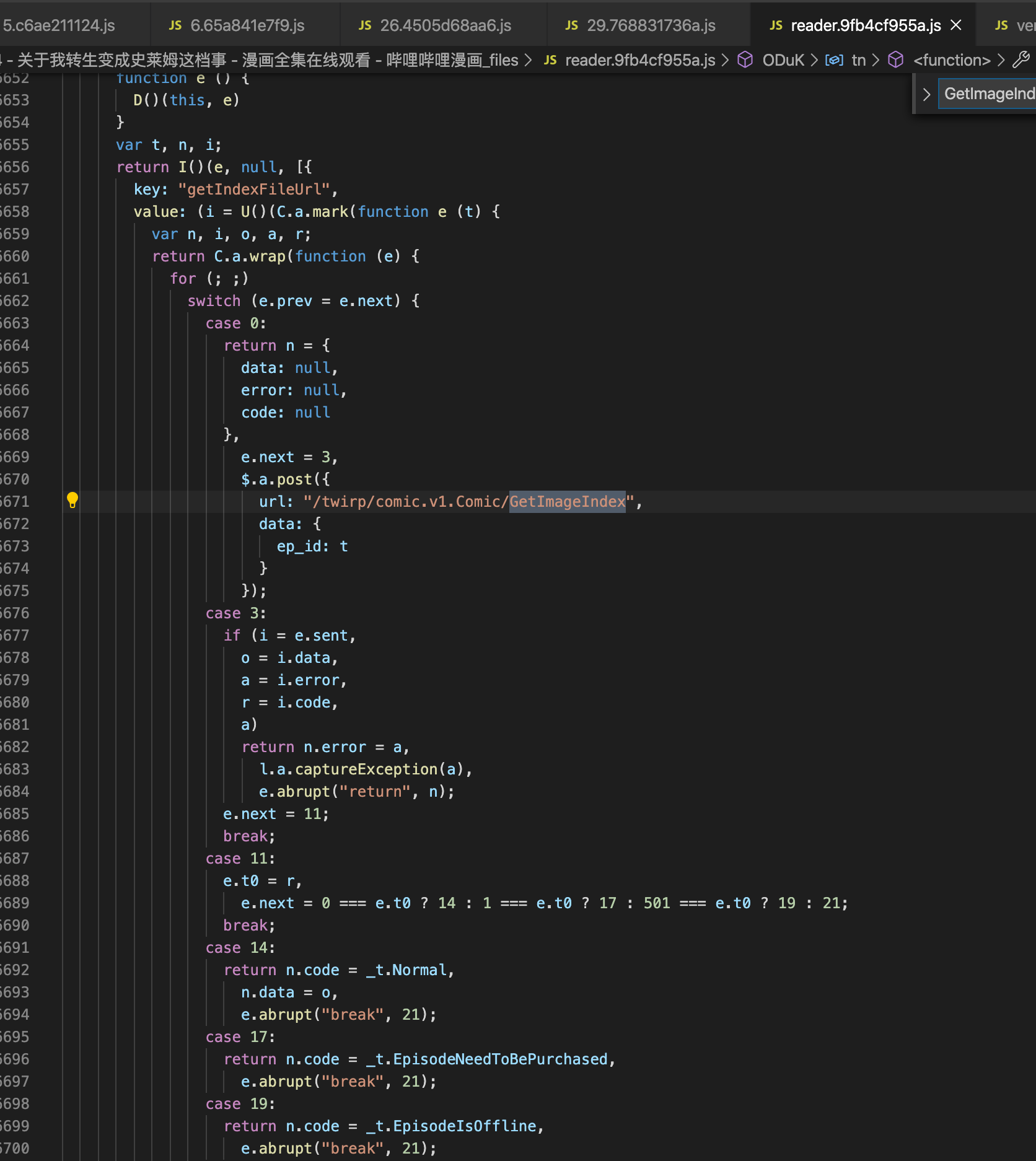Viewport: 1036px width, 1161px height.
Task: Click the highlighted GetImageIndex text in line 6671
Action: coord(568,501)
